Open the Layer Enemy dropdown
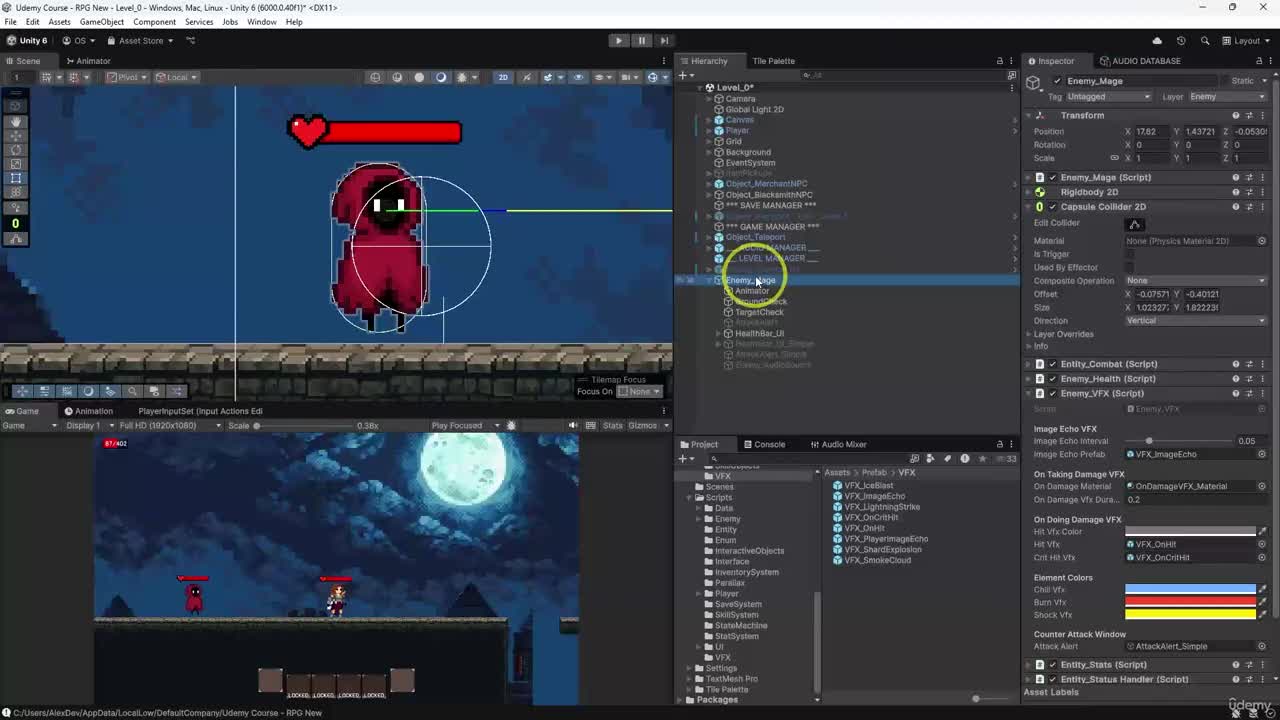Image resolution: width=1280 pixels, height=720 pixels. pos(1227,97)
